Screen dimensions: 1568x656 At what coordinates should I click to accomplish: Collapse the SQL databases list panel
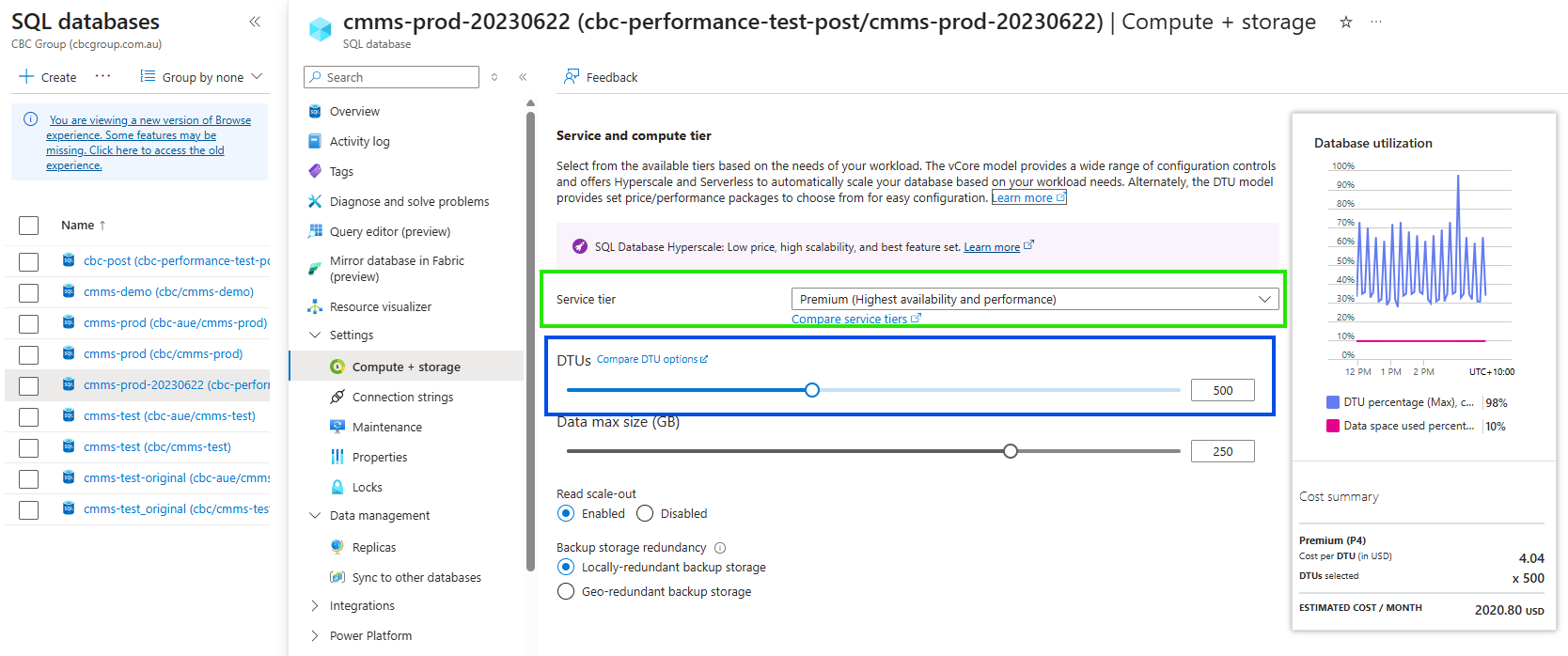[255, 22]
